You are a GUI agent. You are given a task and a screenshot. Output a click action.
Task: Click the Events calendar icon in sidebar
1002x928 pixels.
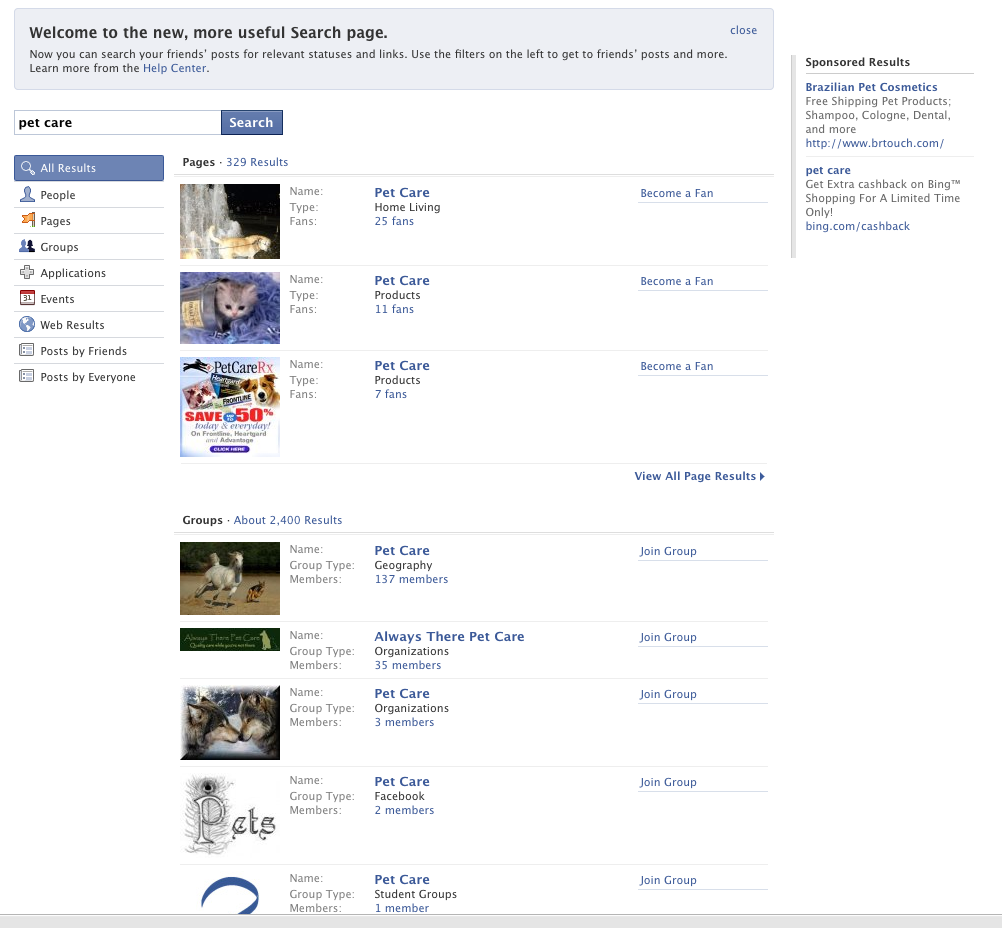tap(27, 298)
